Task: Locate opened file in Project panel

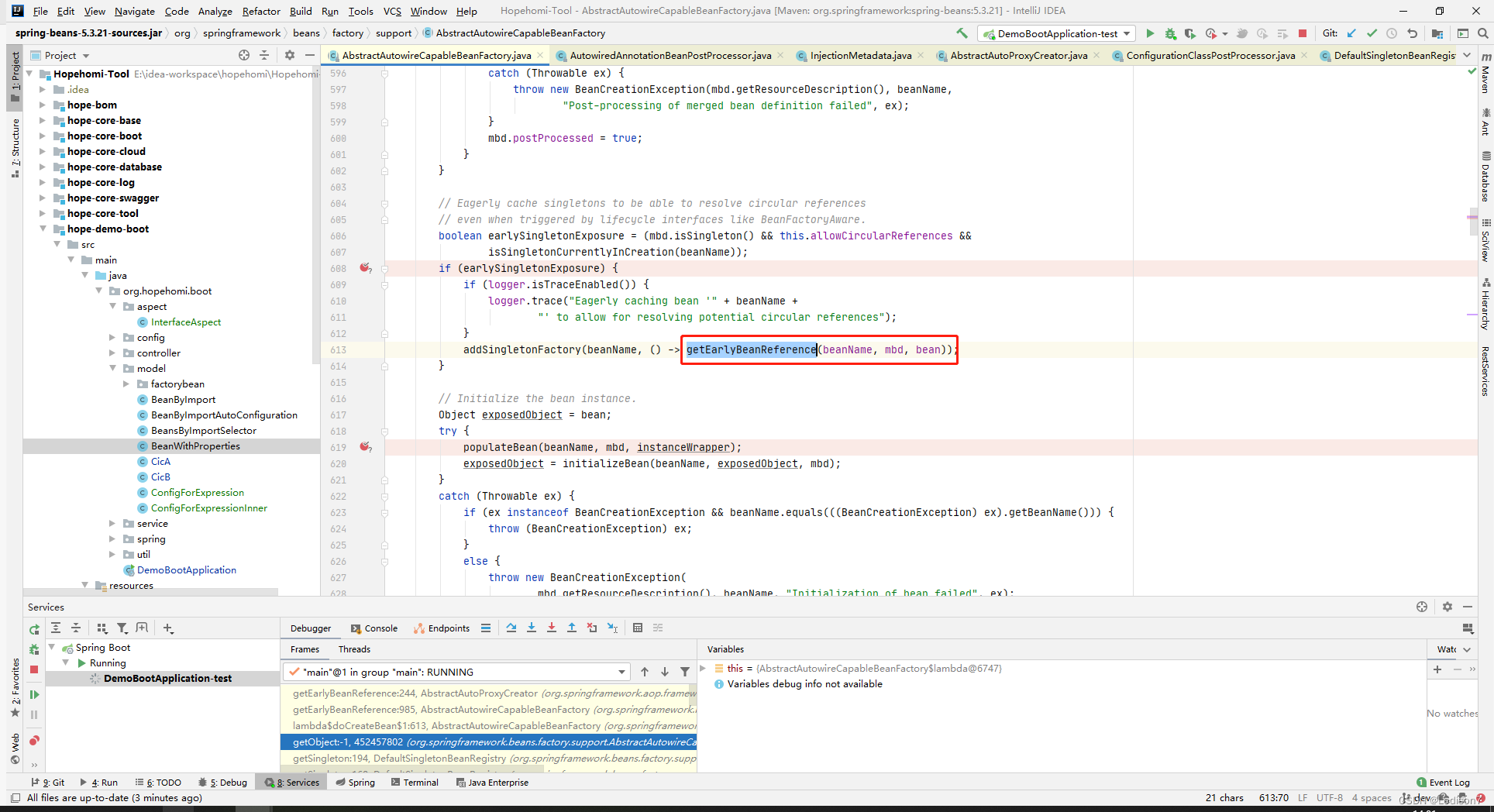Action: pos(244,55)
